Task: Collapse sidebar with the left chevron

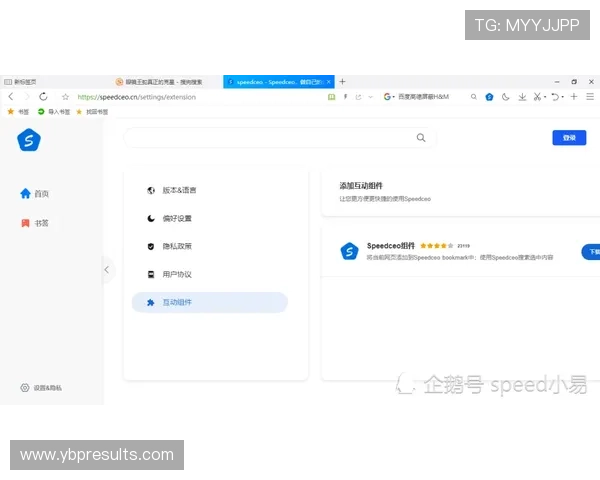Action: (107, 269)
